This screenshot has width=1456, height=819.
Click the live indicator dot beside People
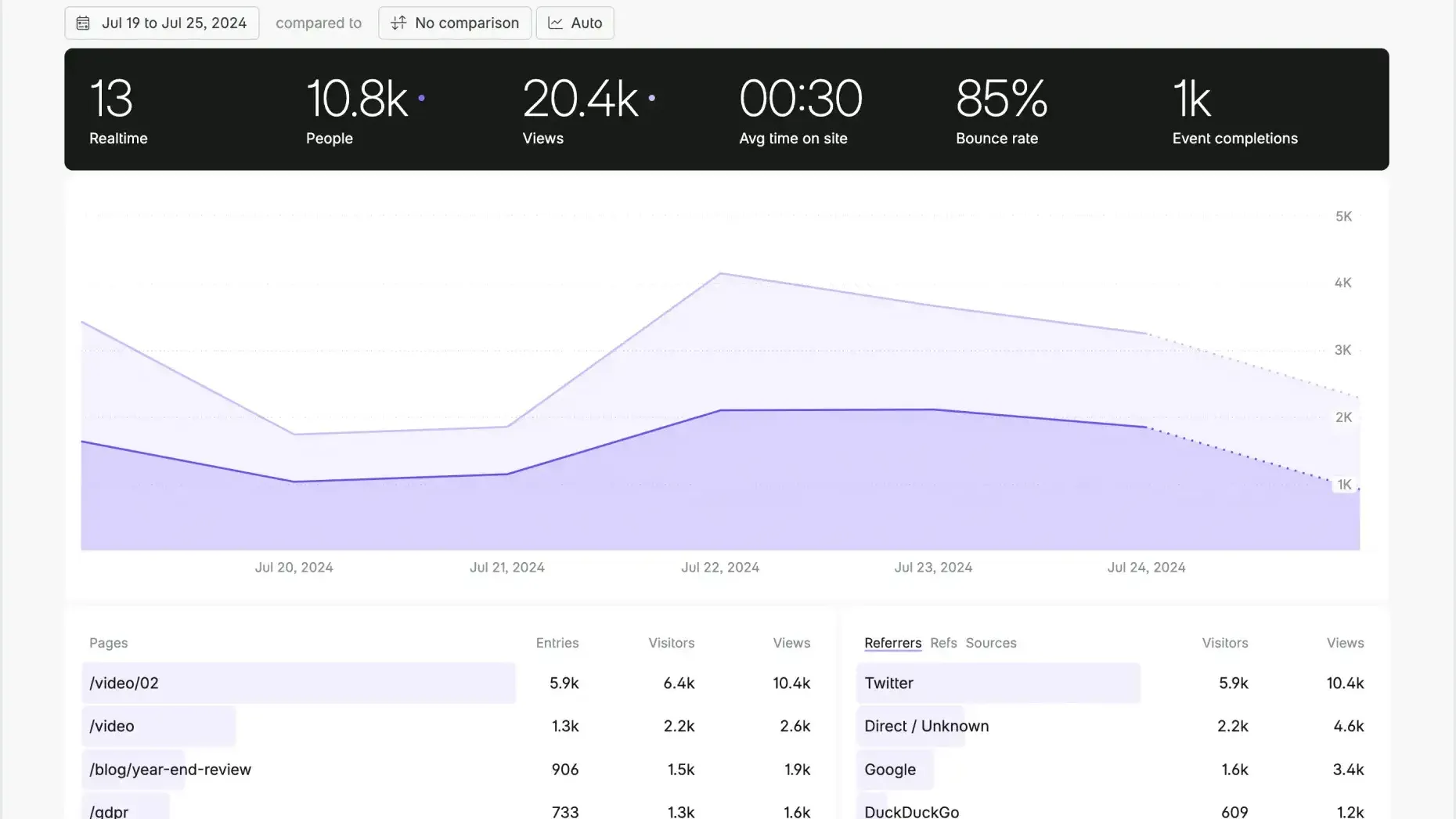(421, 98)
